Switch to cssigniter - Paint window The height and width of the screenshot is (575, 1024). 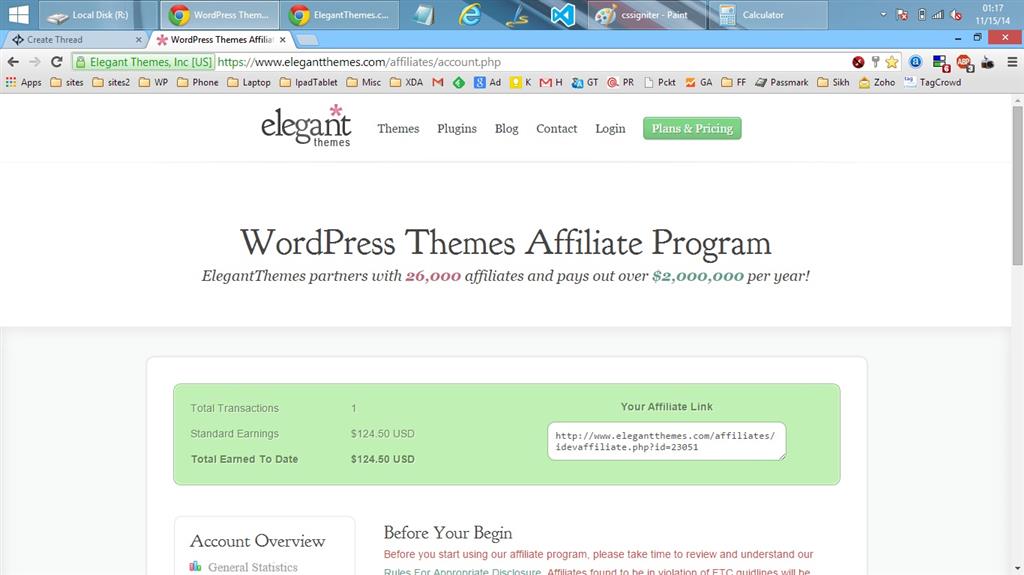(647, 14)
